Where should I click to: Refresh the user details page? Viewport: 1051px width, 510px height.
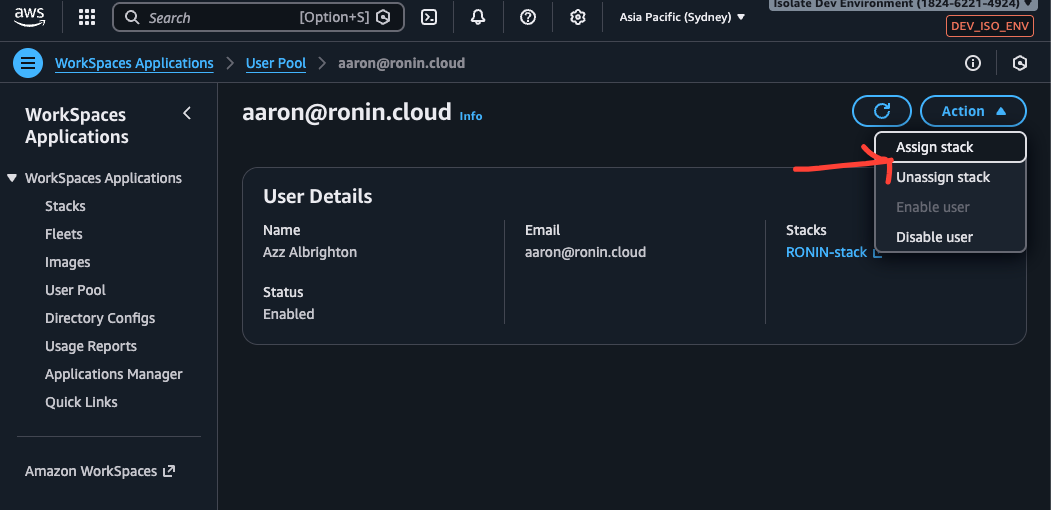(x=881, y=111)
